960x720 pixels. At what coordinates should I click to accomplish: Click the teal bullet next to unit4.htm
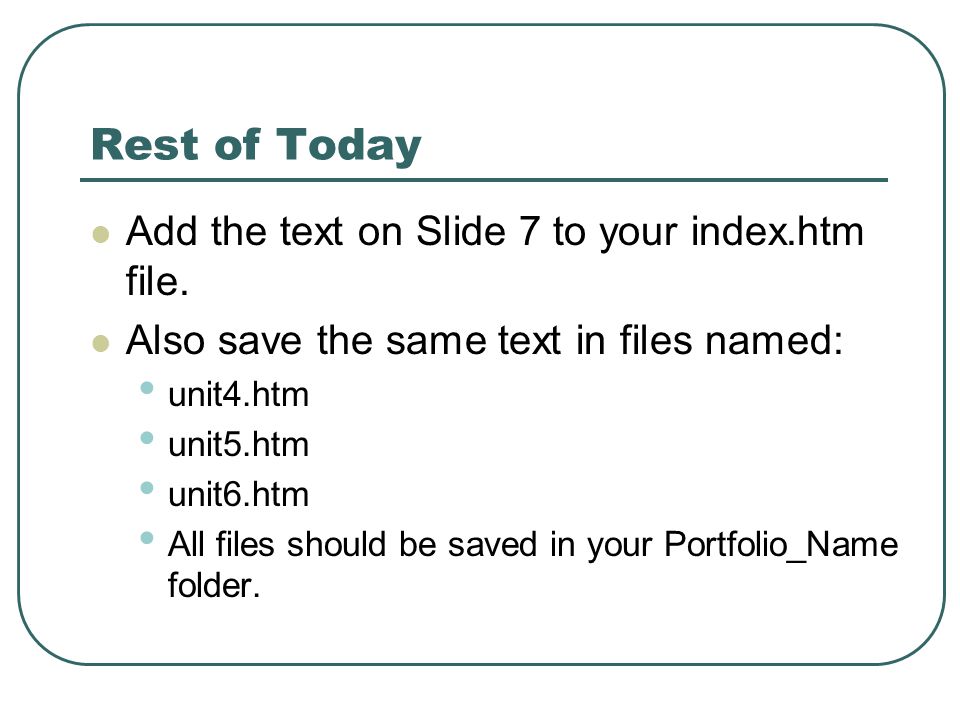[146, 388]
